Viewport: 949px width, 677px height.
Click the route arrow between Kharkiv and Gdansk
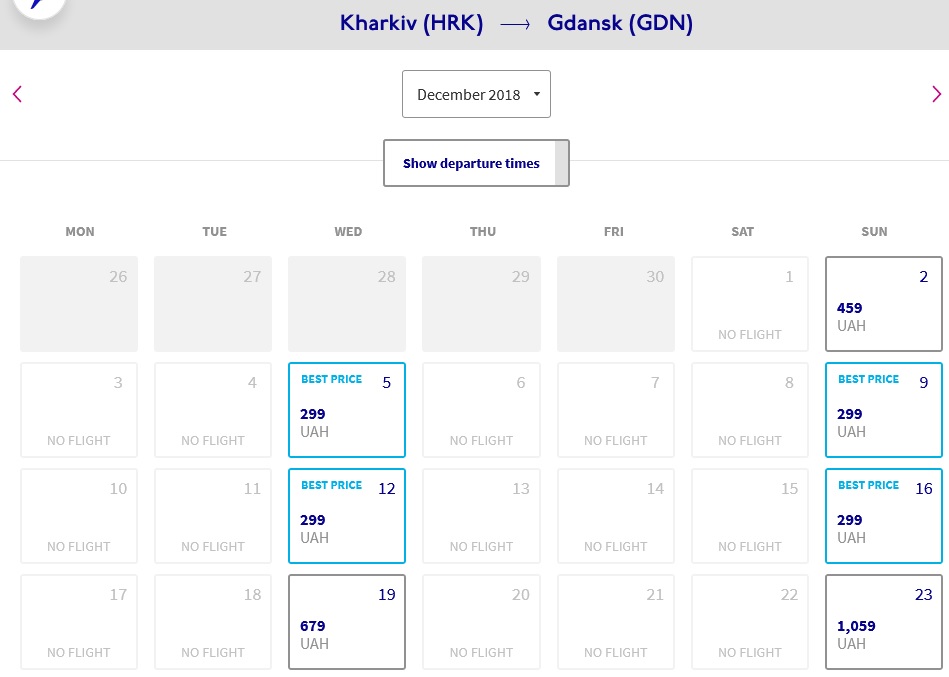pos(515,24)
